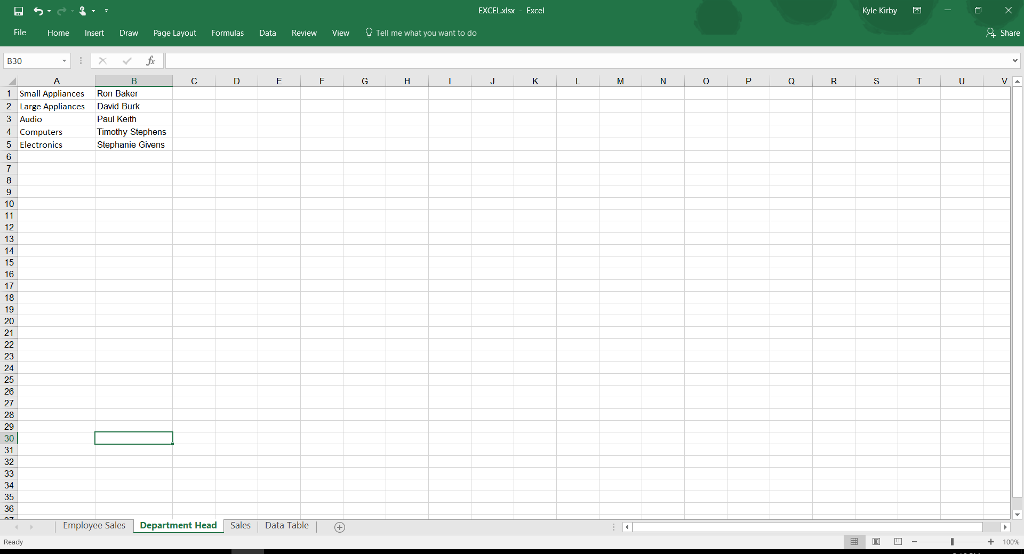Image resolution: width=1024 pixels, height=554 pixels.
Task: Zoom in with plus button
Action: pyautogui.click(x=991, y=542)
